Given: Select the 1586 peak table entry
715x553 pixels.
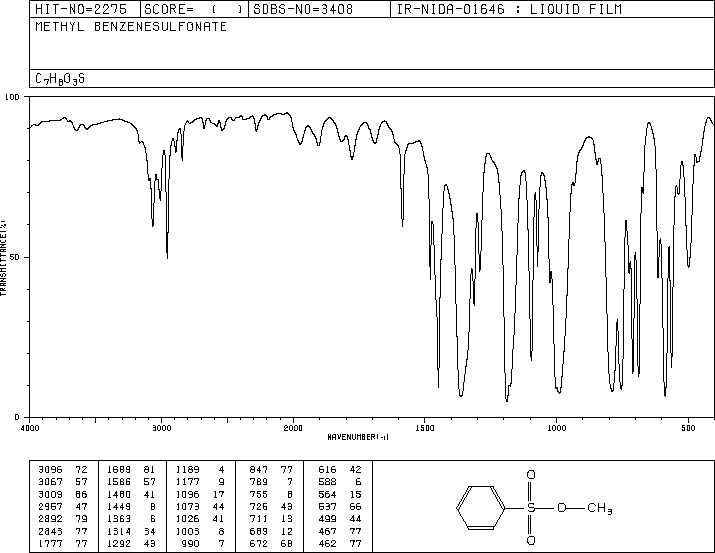Looking at the screenshot, I should point(131,482).
